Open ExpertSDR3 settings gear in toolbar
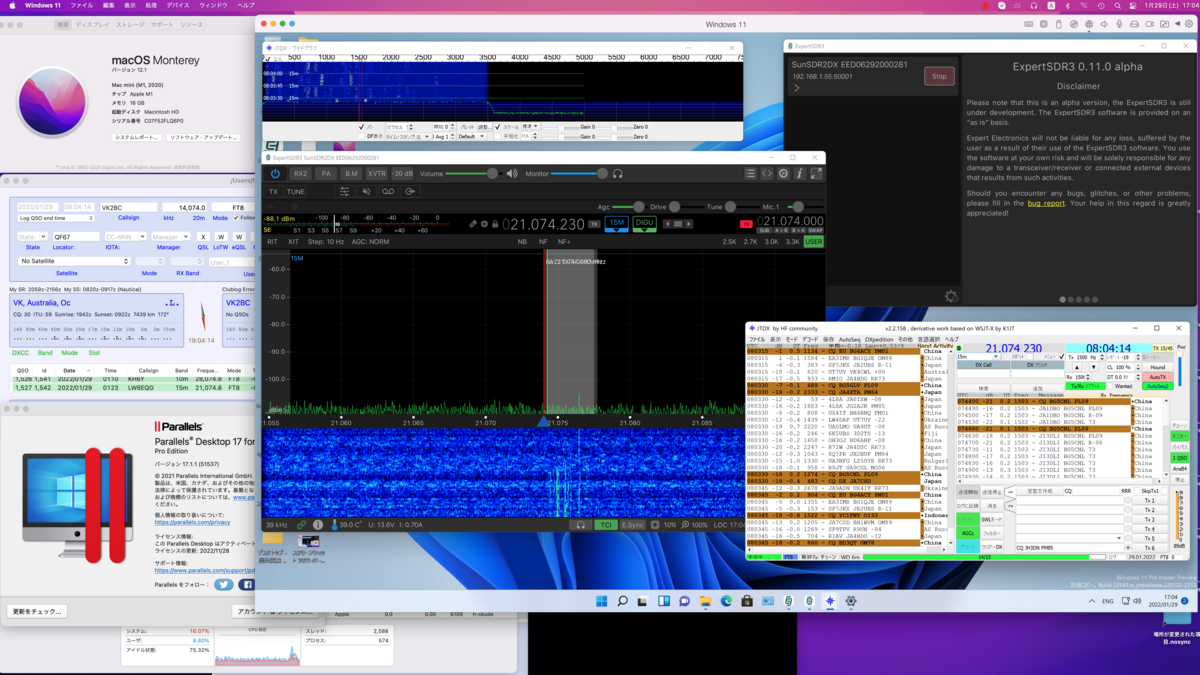 pos(783,174)
